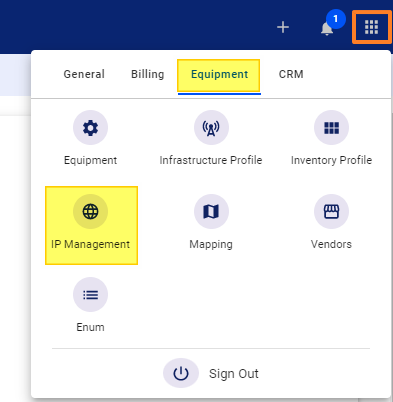Screen dimensions: 393x402
Task: Click the Sign Out text
Action: click(234, 374)
